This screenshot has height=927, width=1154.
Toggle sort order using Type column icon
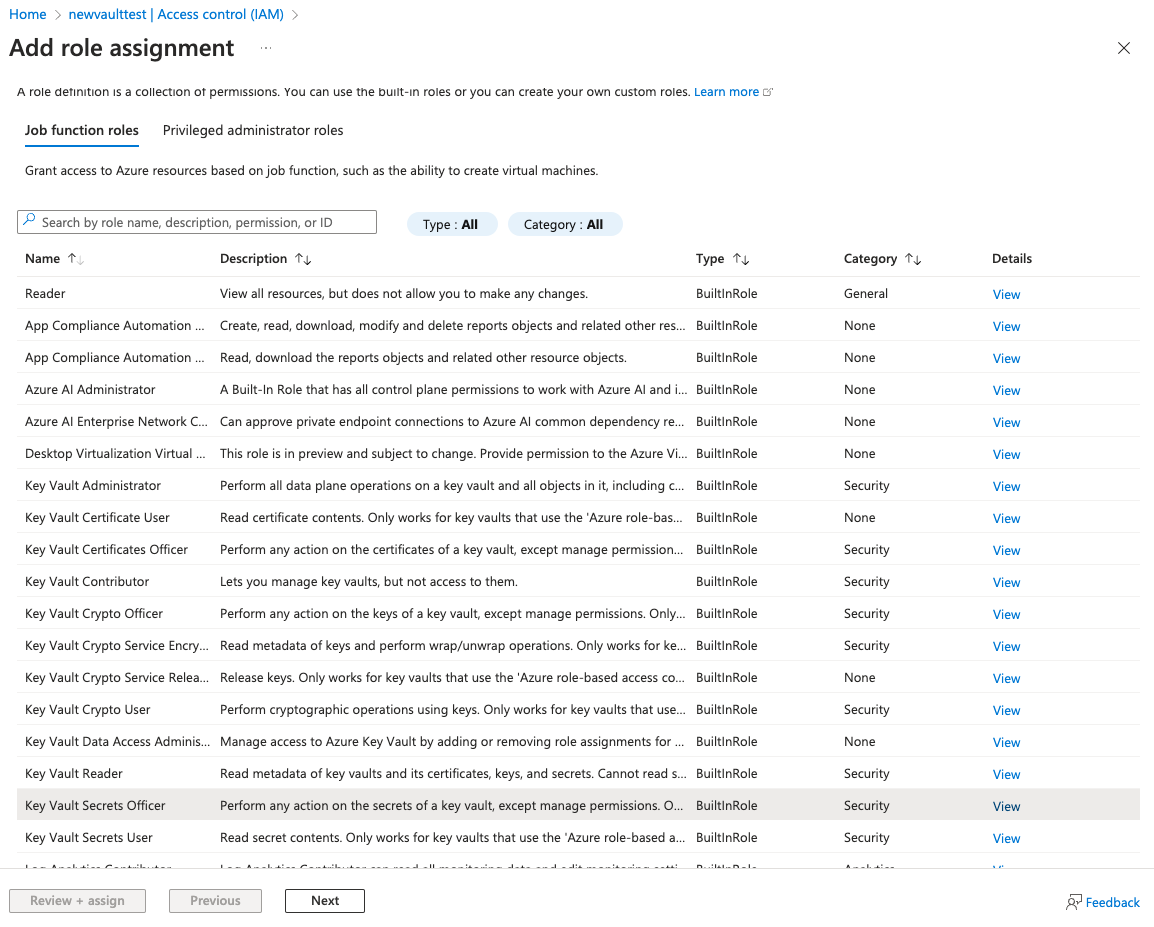tap(741, 259)
